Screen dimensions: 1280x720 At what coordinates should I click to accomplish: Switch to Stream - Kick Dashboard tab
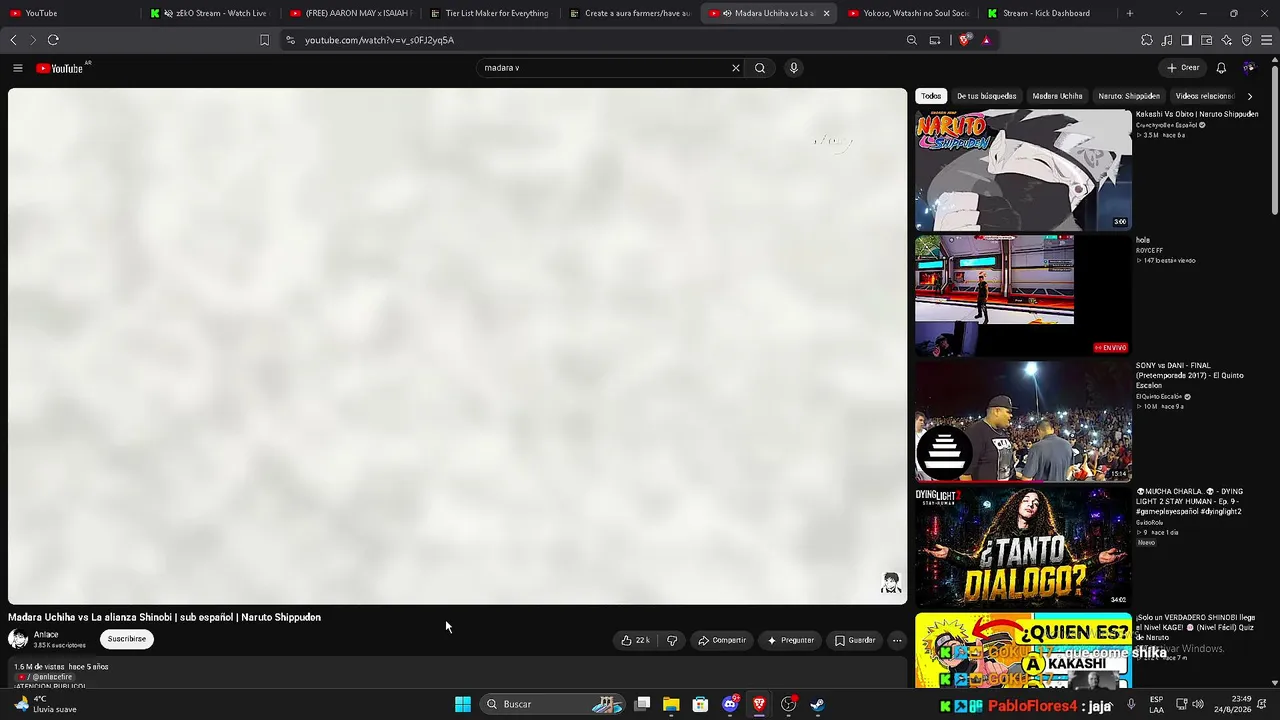pos(1047,13)
